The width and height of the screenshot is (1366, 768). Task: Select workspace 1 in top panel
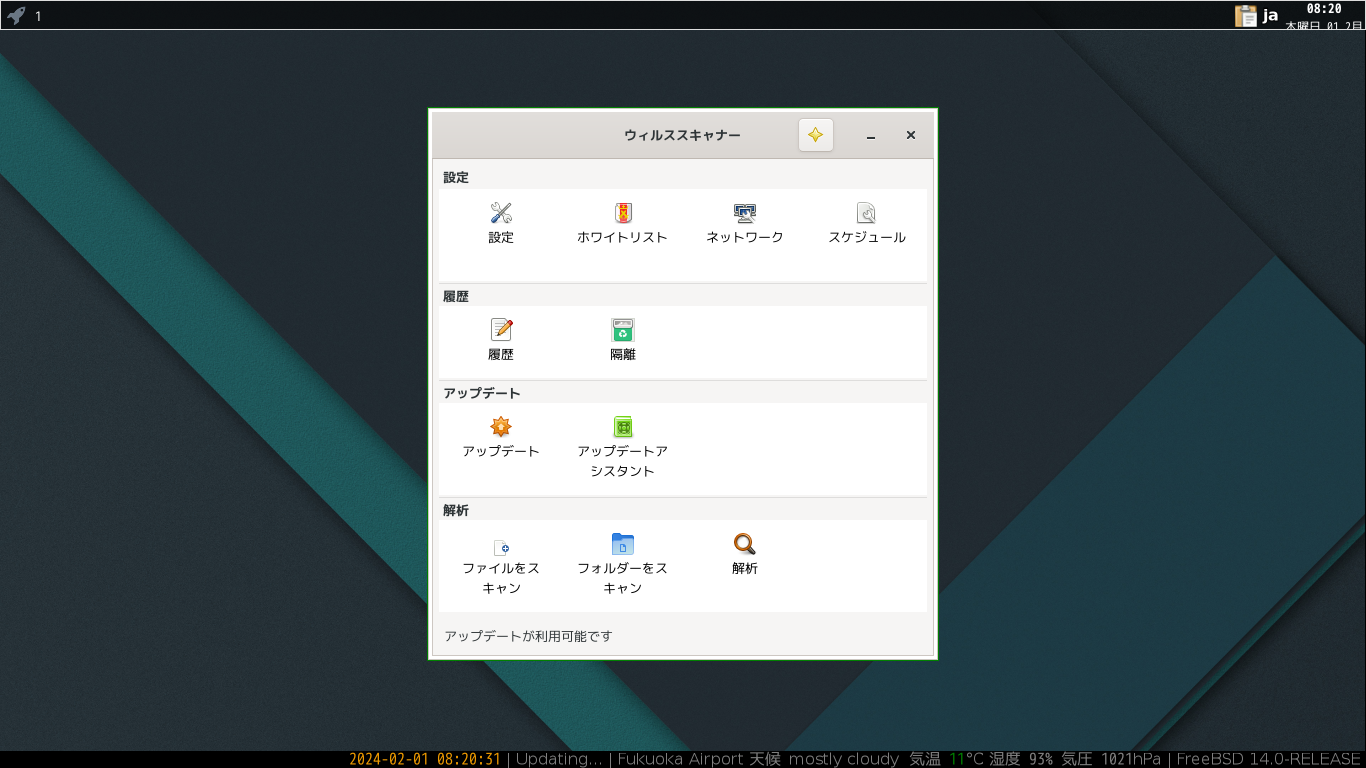coord(38,16)
